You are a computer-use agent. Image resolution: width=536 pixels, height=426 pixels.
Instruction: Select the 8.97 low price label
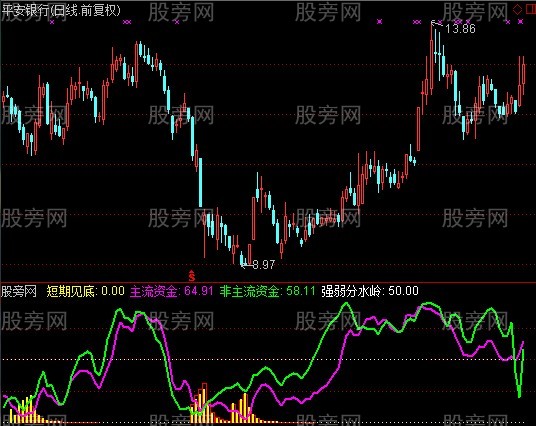[x=264, y=265]
